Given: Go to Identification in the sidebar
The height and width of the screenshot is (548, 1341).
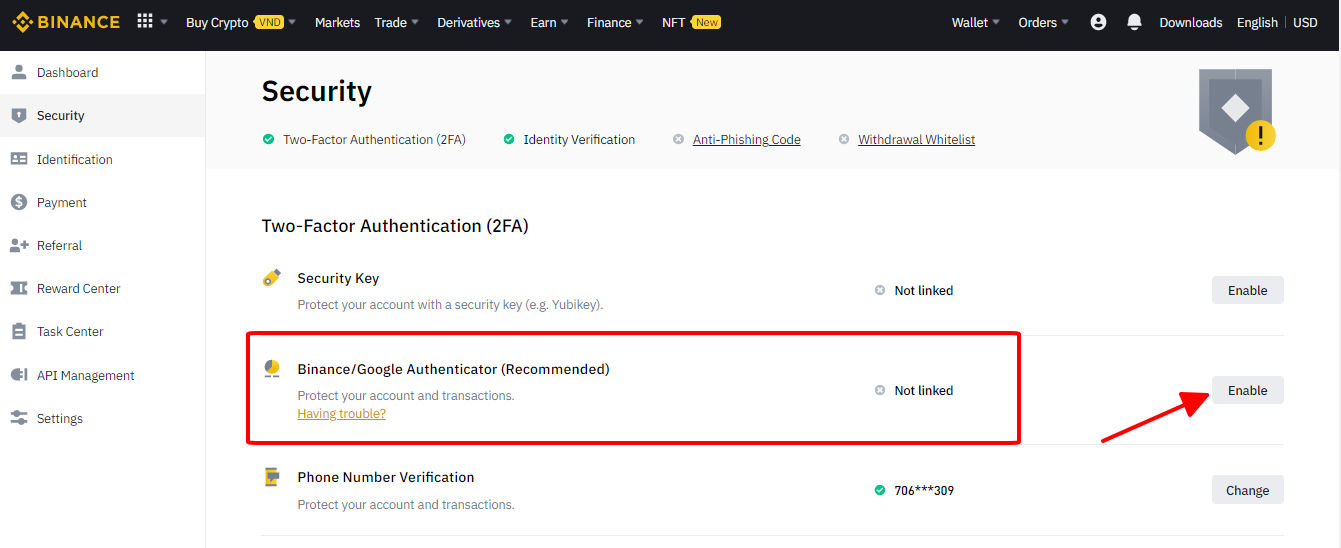Looking at the screenshot, I should [102, 159].
